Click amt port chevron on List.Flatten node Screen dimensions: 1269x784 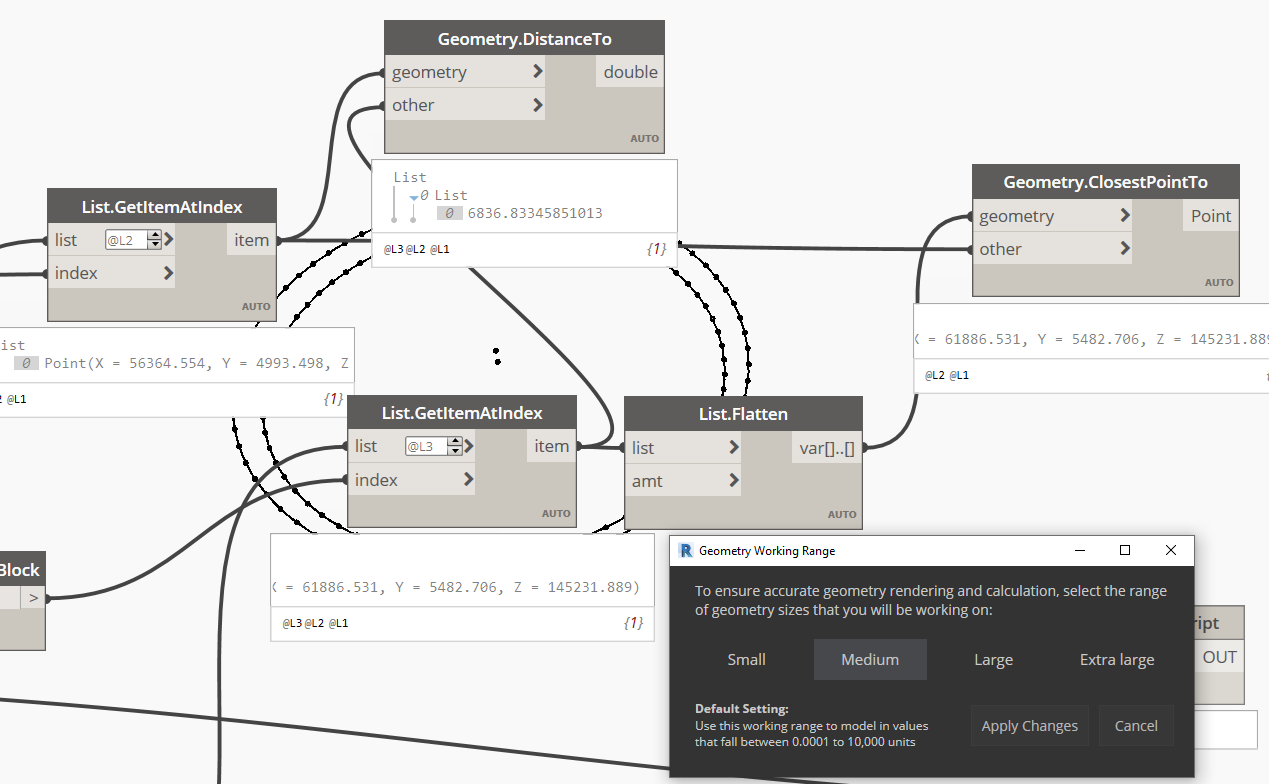click(x=734, y=481)
